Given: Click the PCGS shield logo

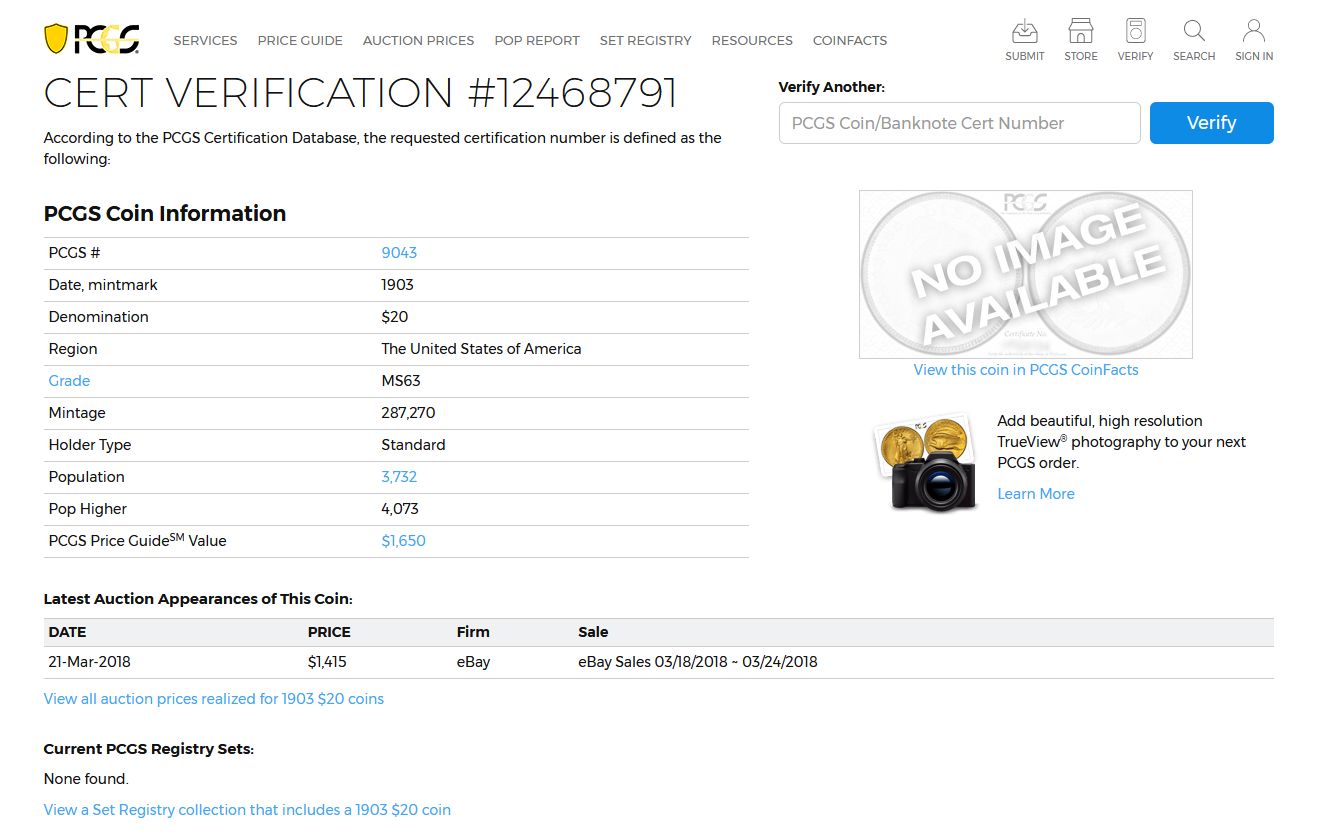Looking at the screenshot, I should [x=91, y=40].
